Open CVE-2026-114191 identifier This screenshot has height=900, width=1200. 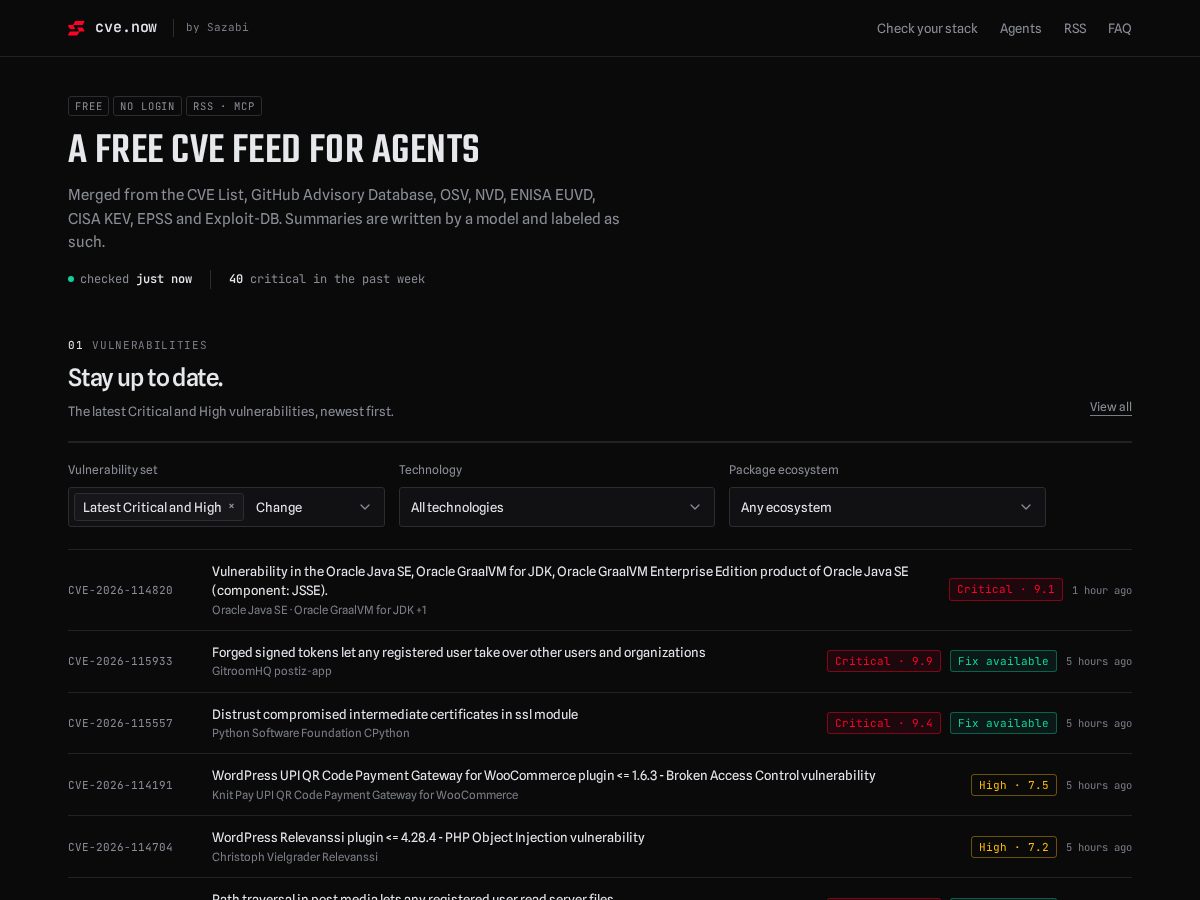point(120,785)
